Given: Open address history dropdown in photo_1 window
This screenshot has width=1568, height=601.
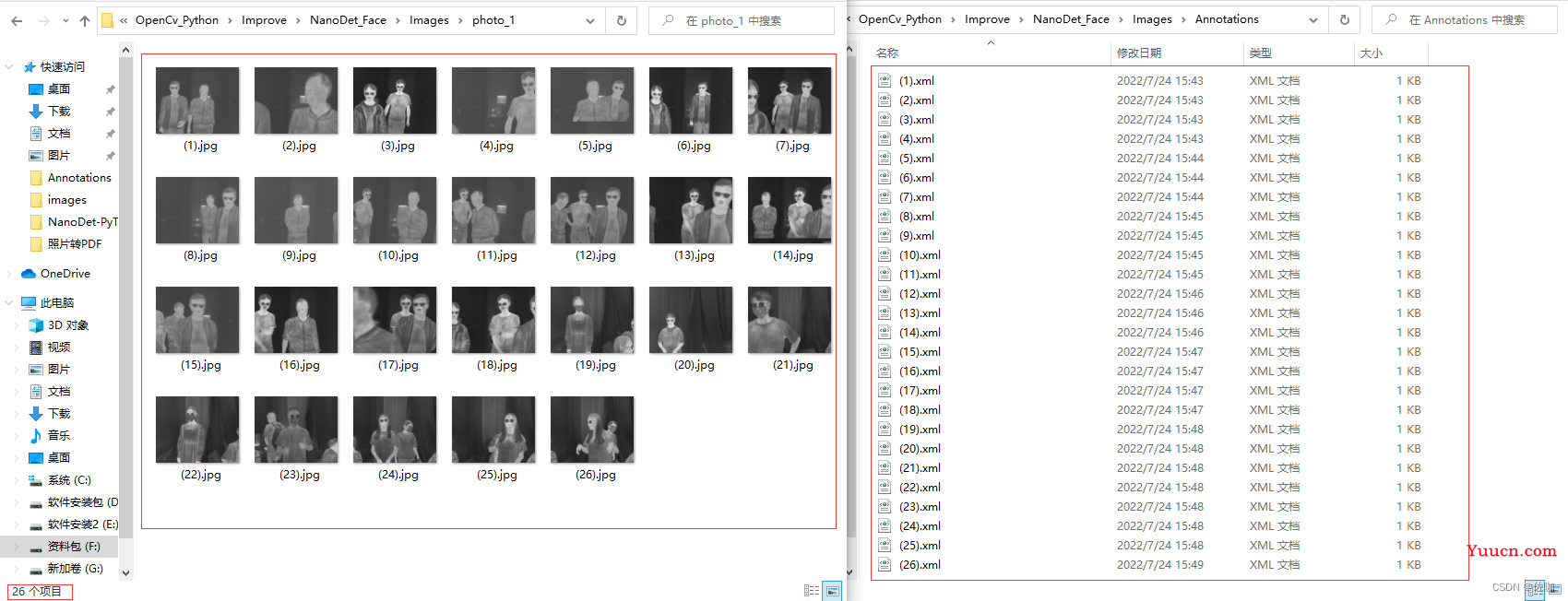Looking at the screenshot, I should (x=590, y=20).
